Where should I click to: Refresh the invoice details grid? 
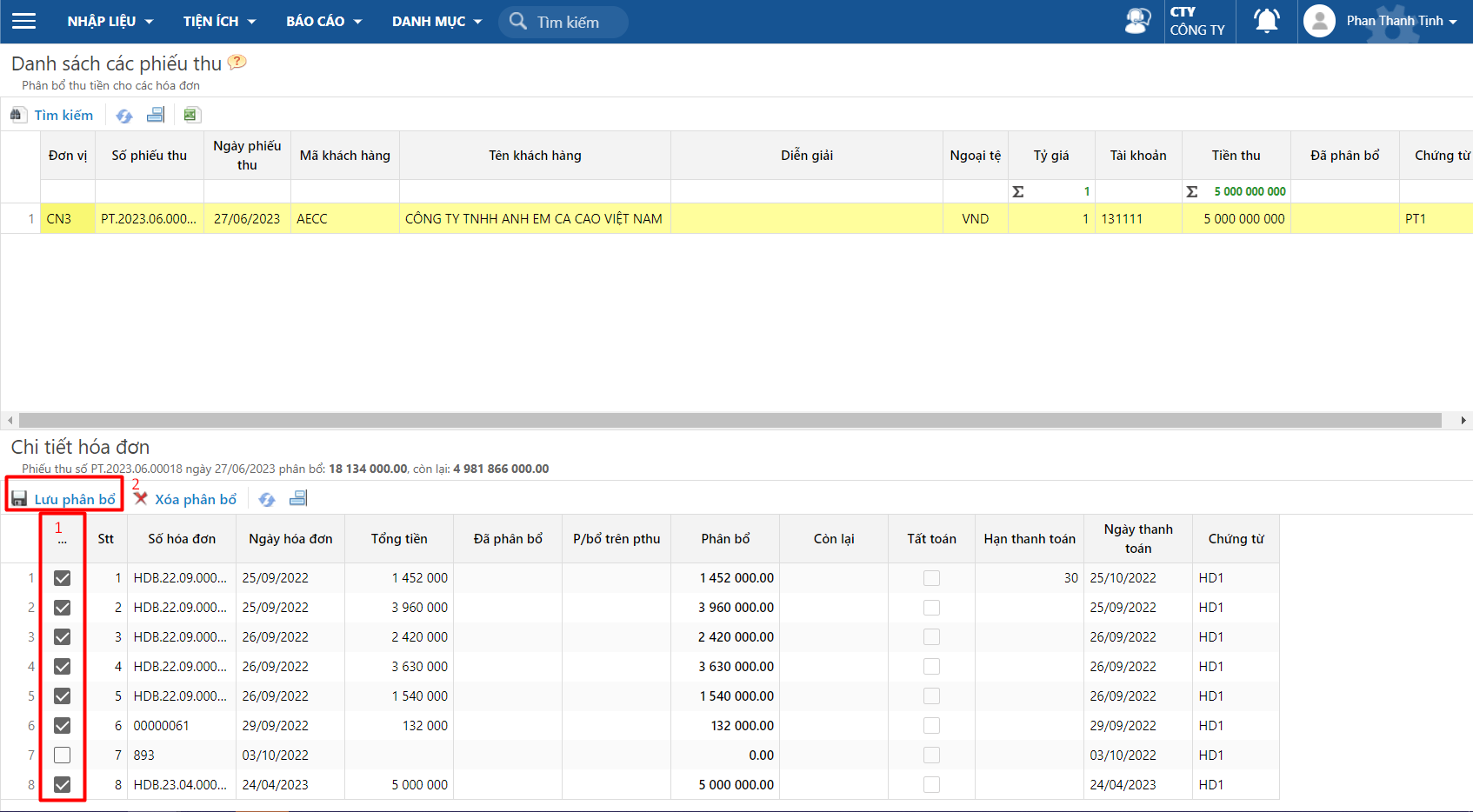[267, 499]
